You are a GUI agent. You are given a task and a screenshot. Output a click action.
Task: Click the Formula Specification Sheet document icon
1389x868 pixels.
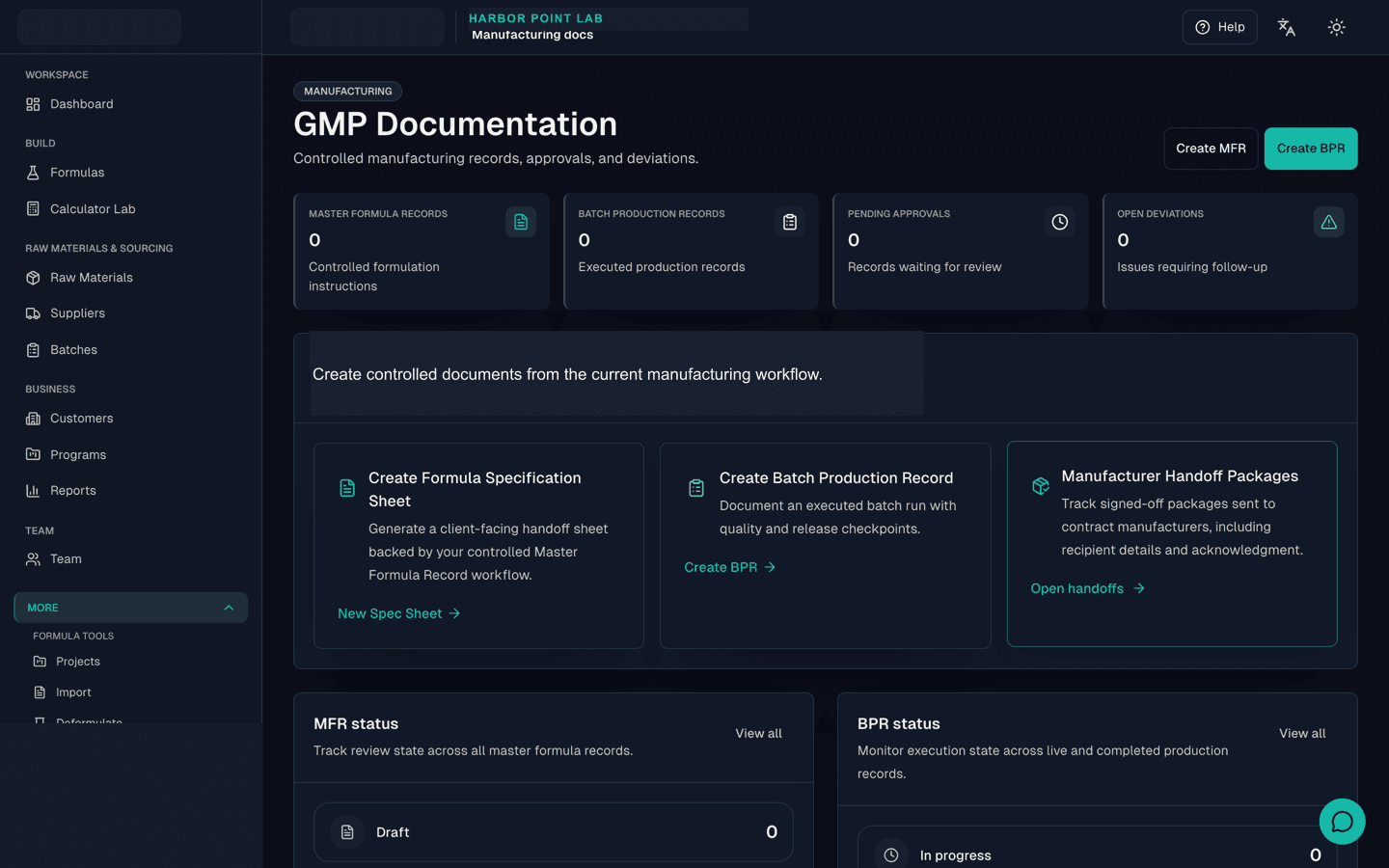click(x=347, y=488)
